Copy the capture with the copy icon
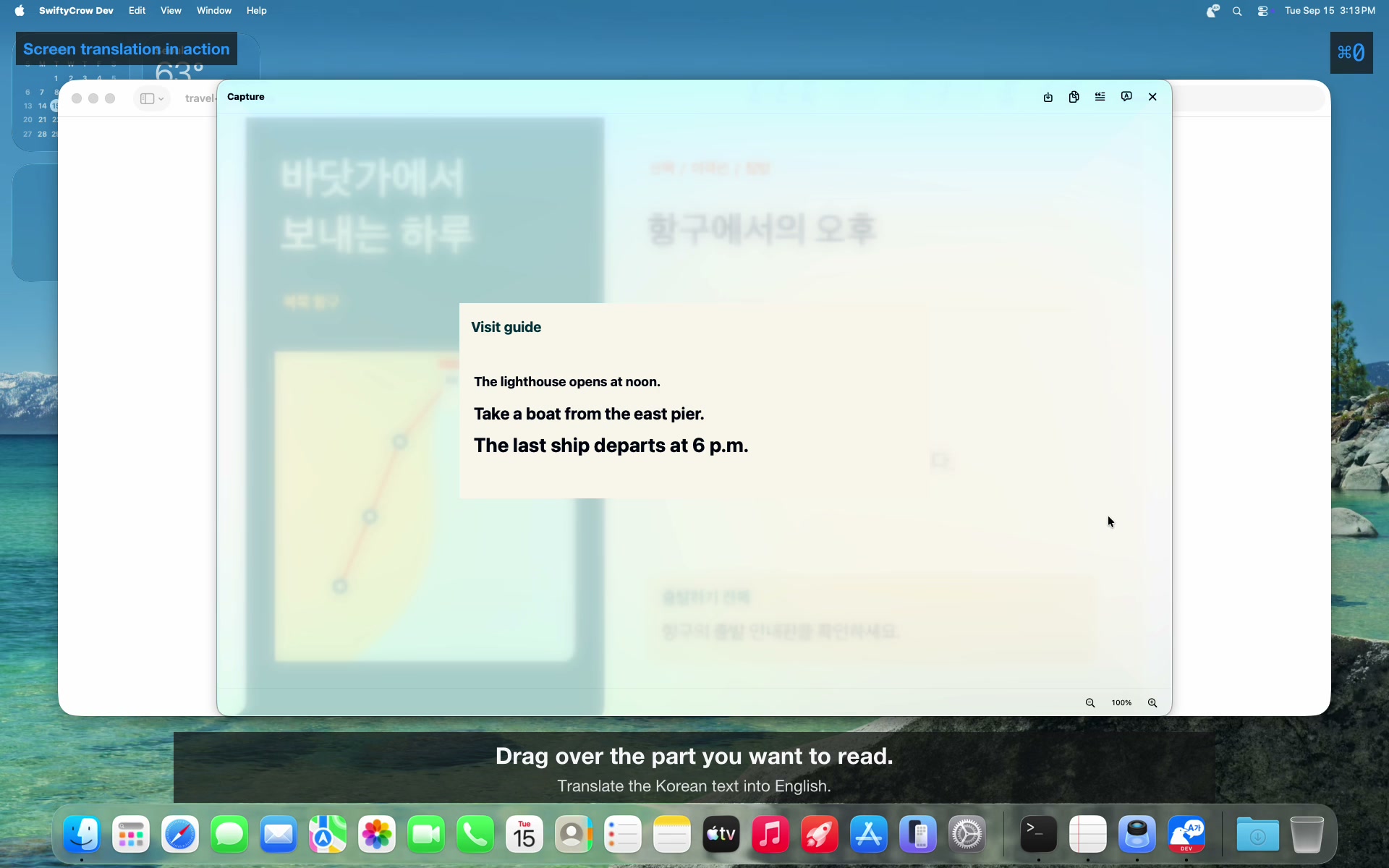 click(x=1074, y=97)
